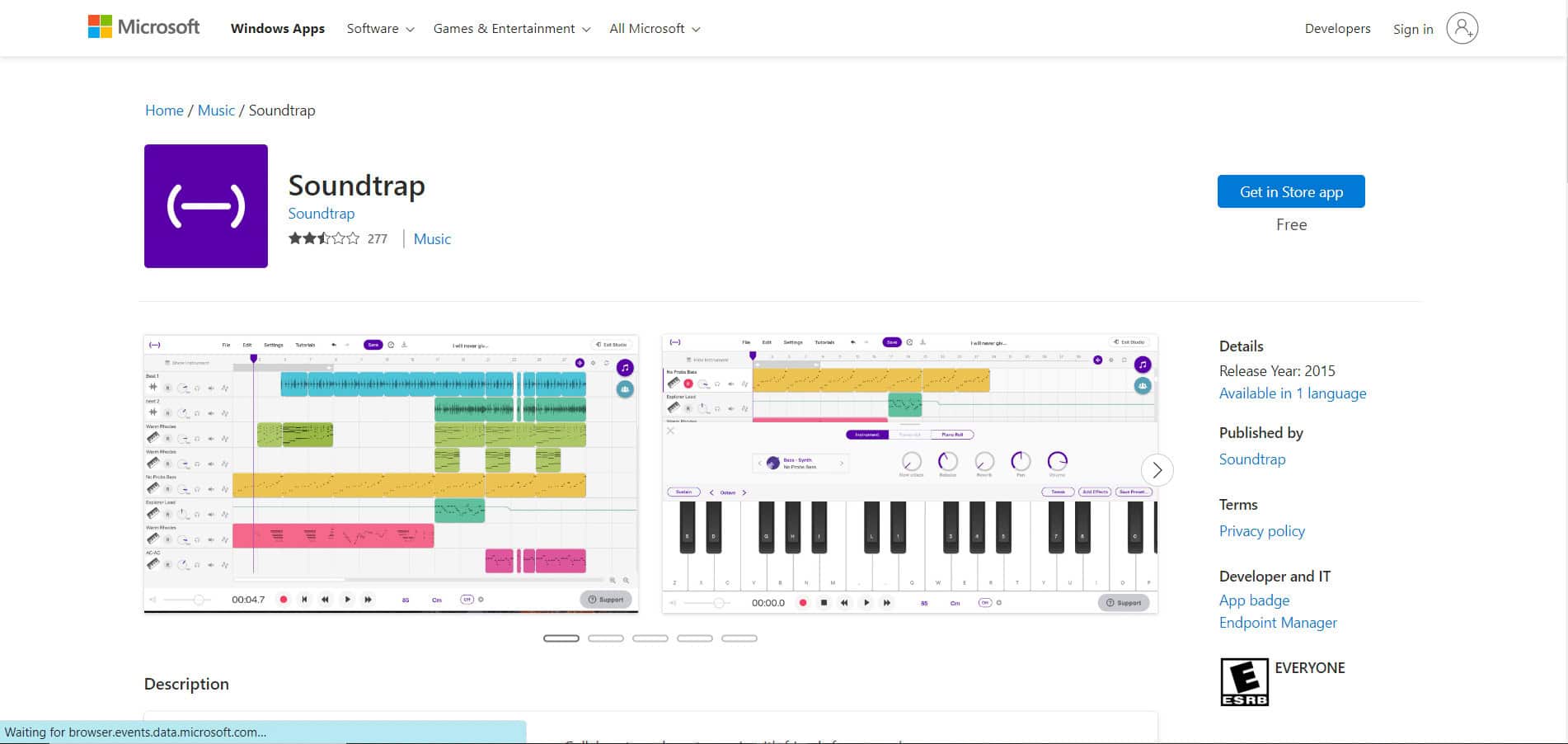
Task: Click the Soundtrap publisher link
Action: (1252, 459)
